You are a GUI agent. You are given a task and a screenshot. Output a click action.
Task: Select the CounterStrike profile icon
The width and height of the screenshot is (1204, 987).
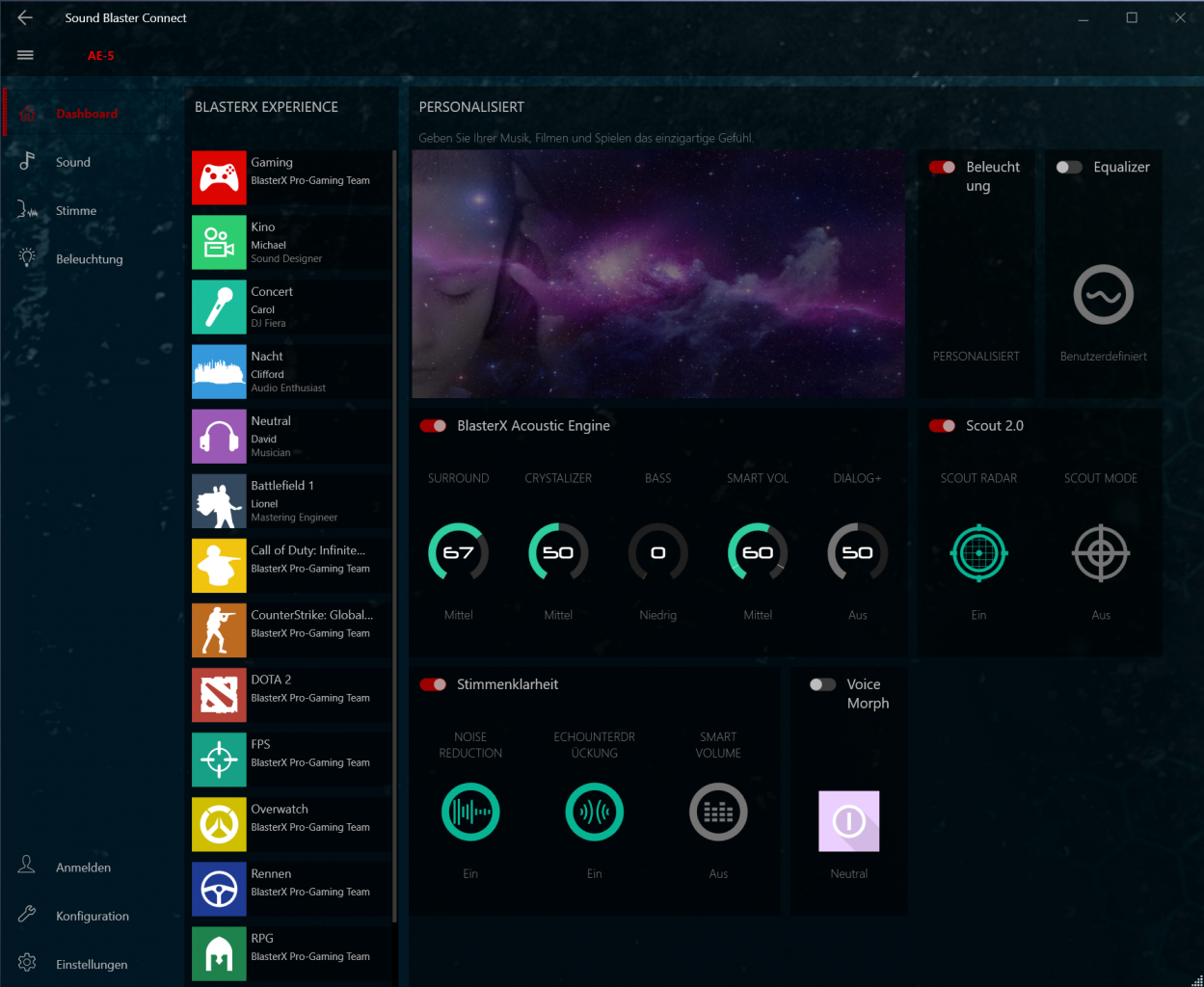pyautogui.click(x=219, y=630)
